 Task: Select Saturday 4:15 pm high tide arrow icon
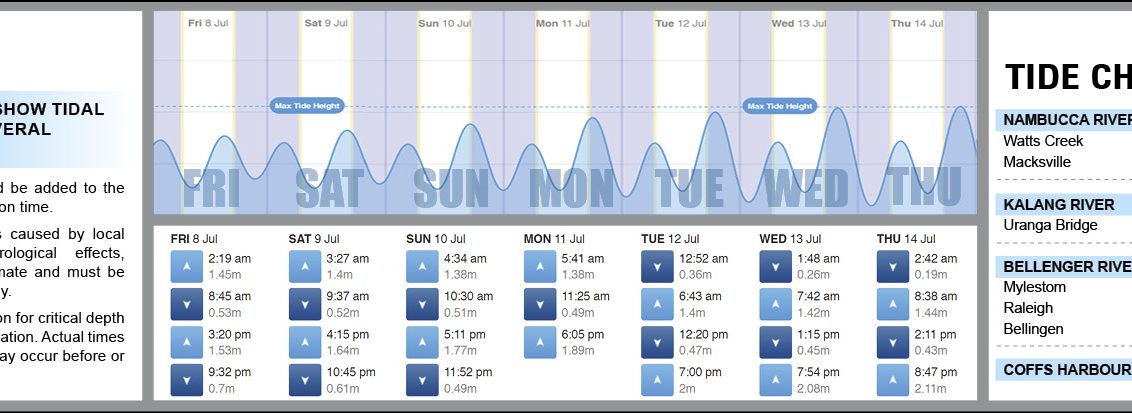[305, 342]
